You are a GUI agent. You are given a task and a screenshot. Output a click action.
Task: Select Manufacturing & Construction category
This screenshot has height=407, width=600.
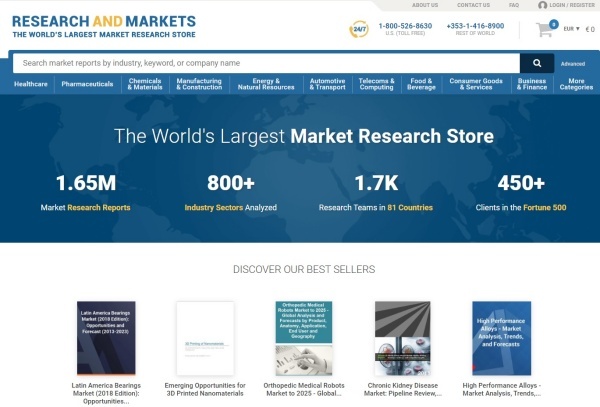(x=199, y=84)
